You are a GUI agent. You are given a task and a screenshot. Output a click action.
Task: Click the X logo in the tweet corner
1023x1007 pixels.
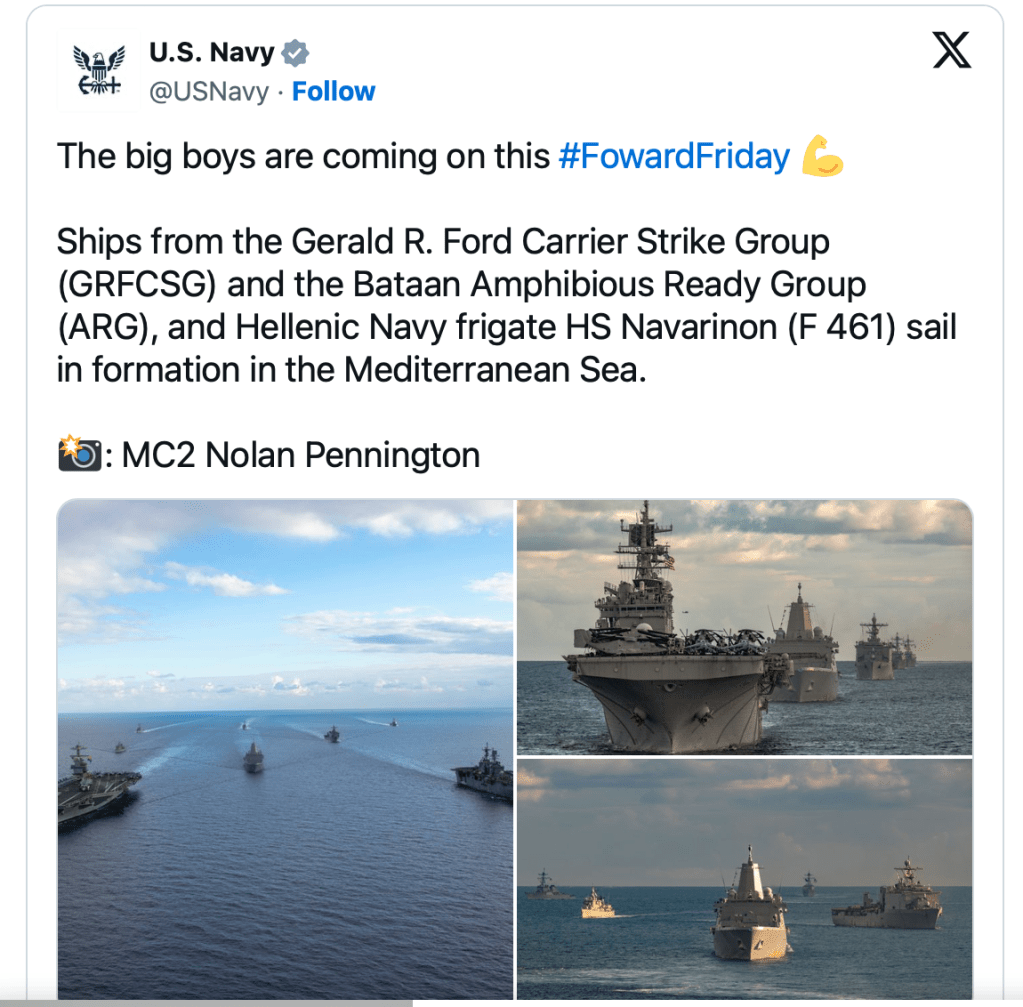pyautogui.click(x=951, y=51)
